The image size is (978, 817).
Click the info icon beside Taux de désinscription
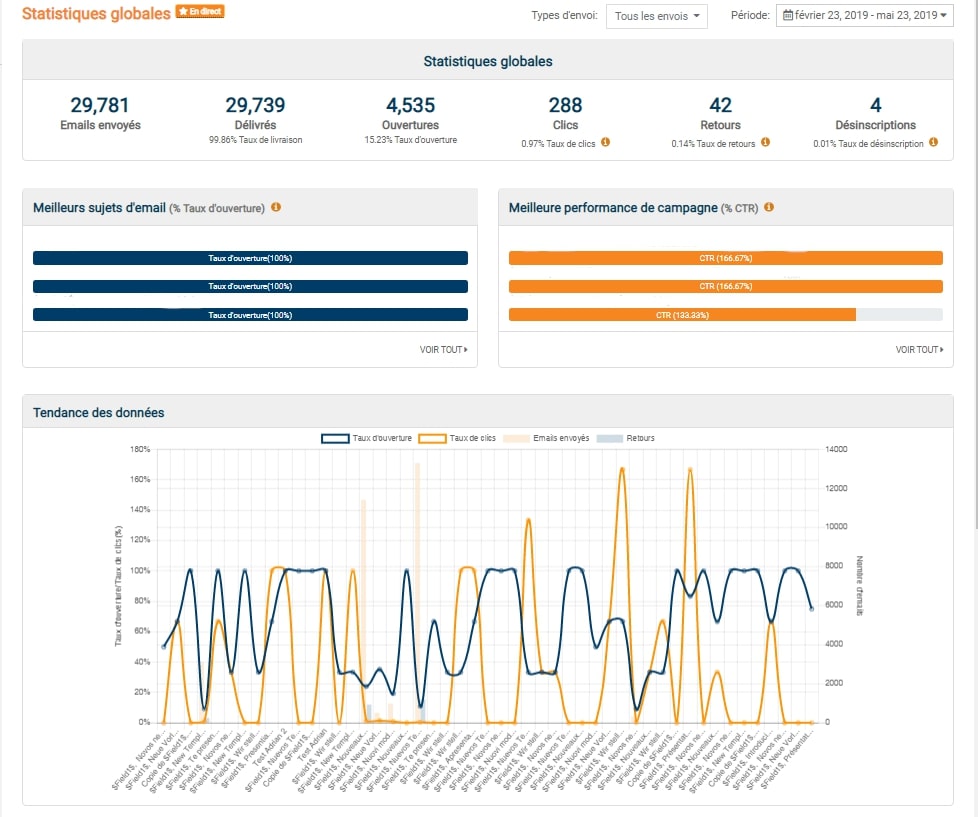coord(933,143)
